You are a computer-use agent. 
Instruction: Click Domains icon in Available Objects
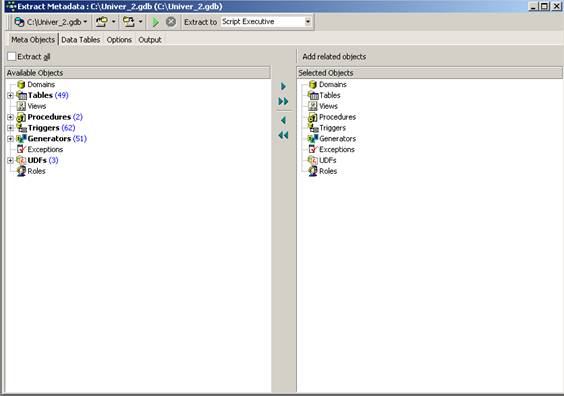coord(21,85)
